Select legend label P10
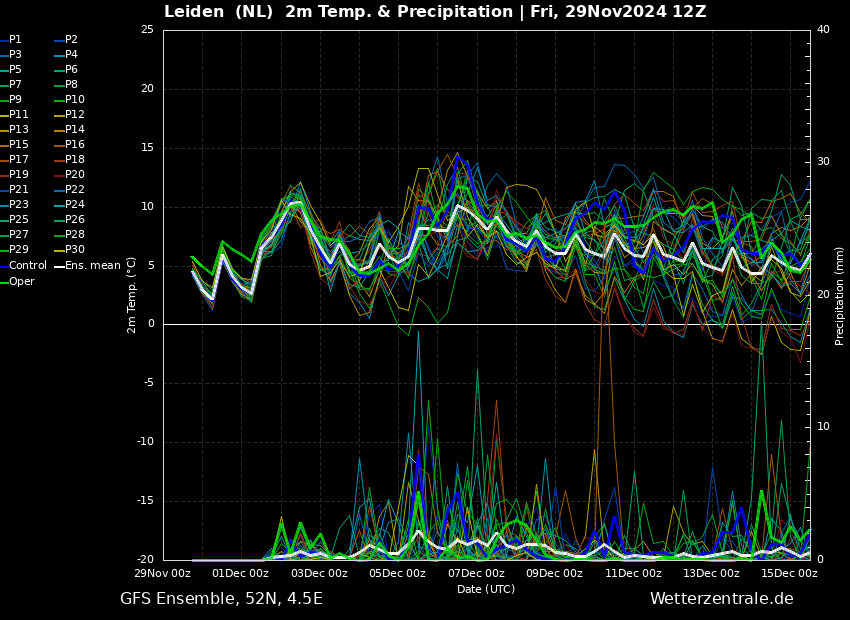The image size is (850, 620). [x=75, y=100]
